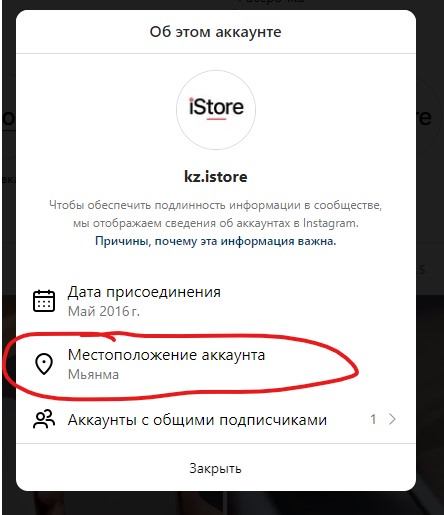Click the iStore profile avatar

pos(216,110)
